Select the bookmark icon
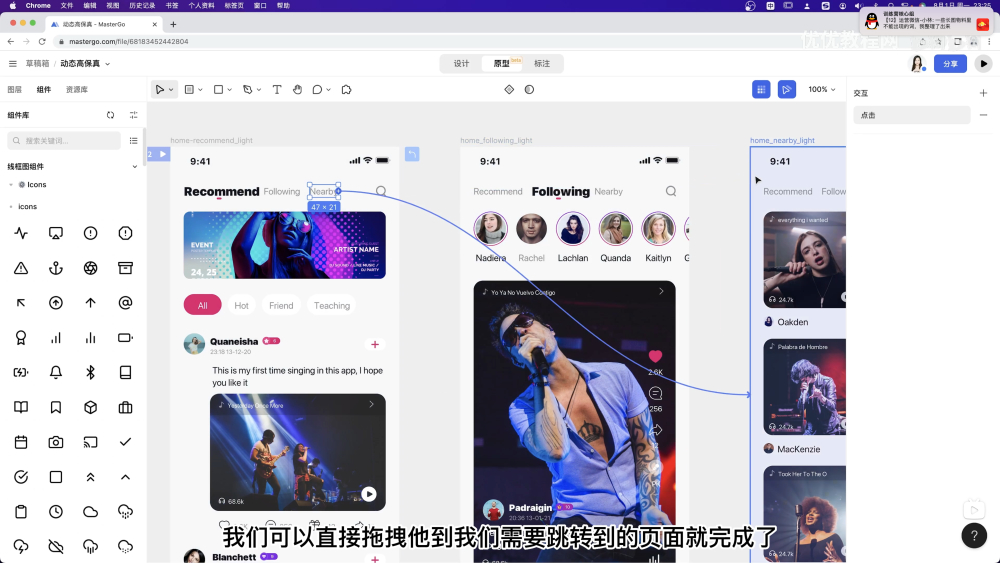The image size is (1000, 563). [56, 407]
